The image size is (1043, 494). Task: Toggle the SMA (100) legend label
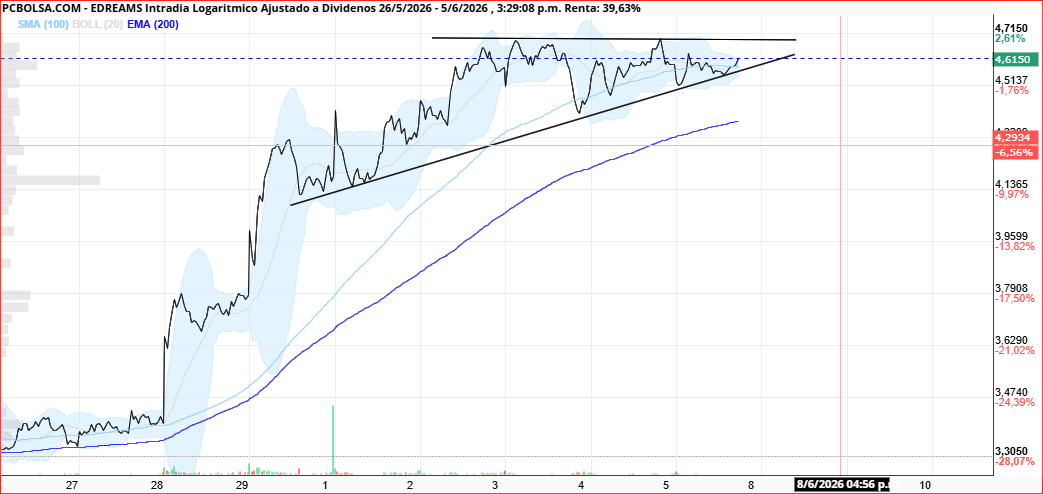click(x=43, y=24)
